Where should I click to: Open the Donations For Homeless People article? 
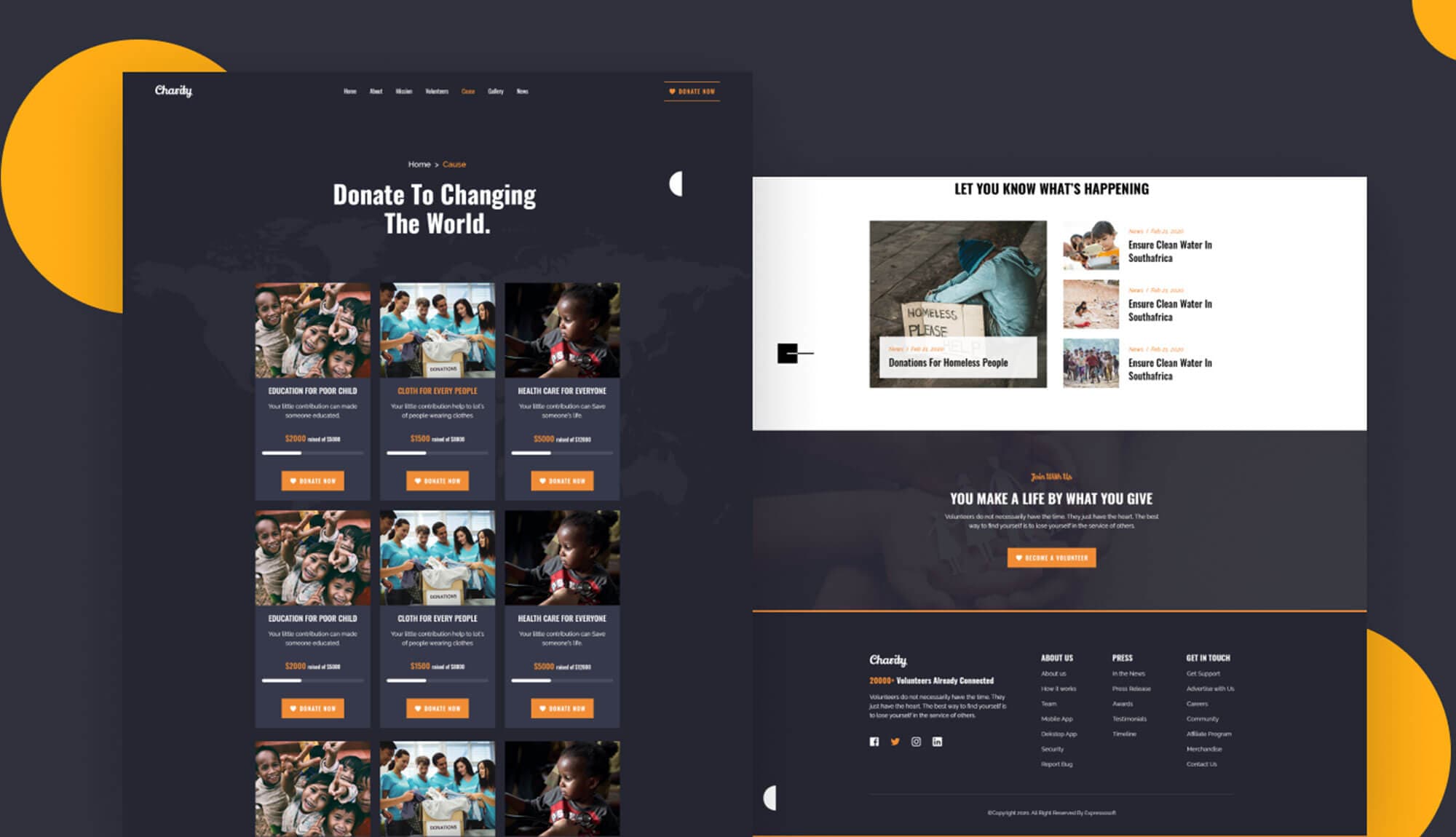pyautogui.click(x=948, y=362)
